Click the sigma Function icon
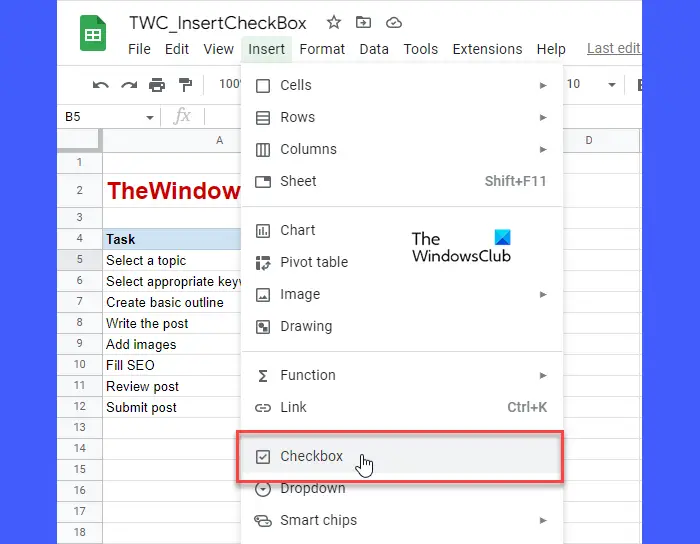This screenshot has height=544, width=700. 262,376
